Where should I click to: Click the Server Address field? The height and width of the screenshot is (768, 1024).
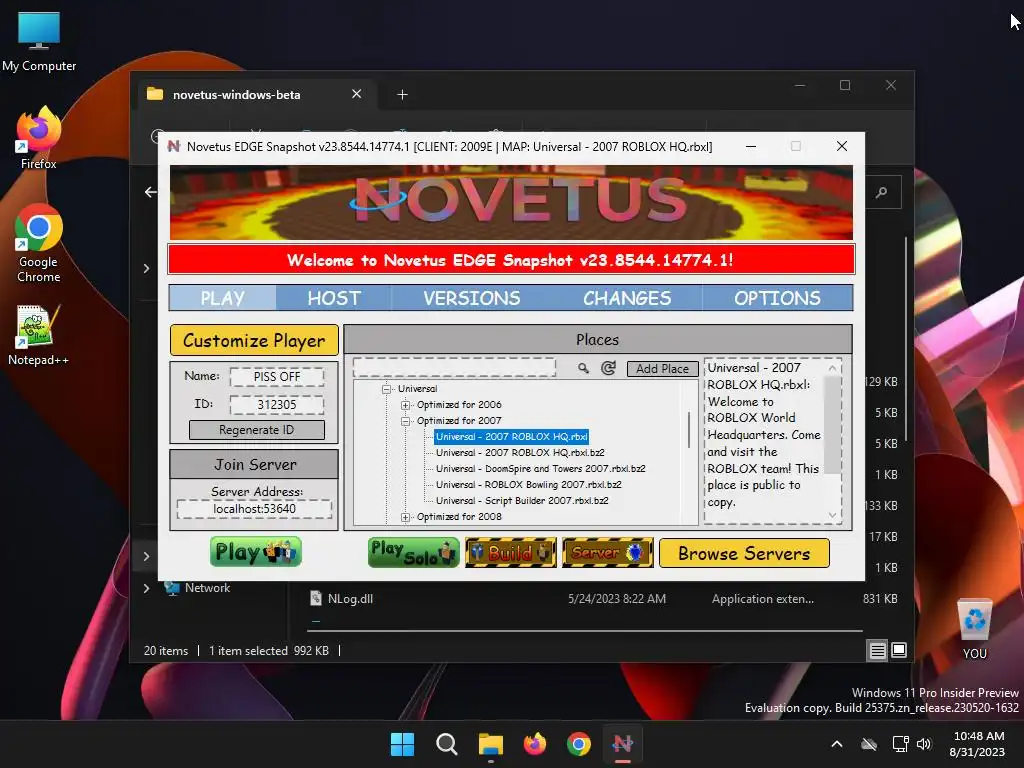(x=254, y=509)
